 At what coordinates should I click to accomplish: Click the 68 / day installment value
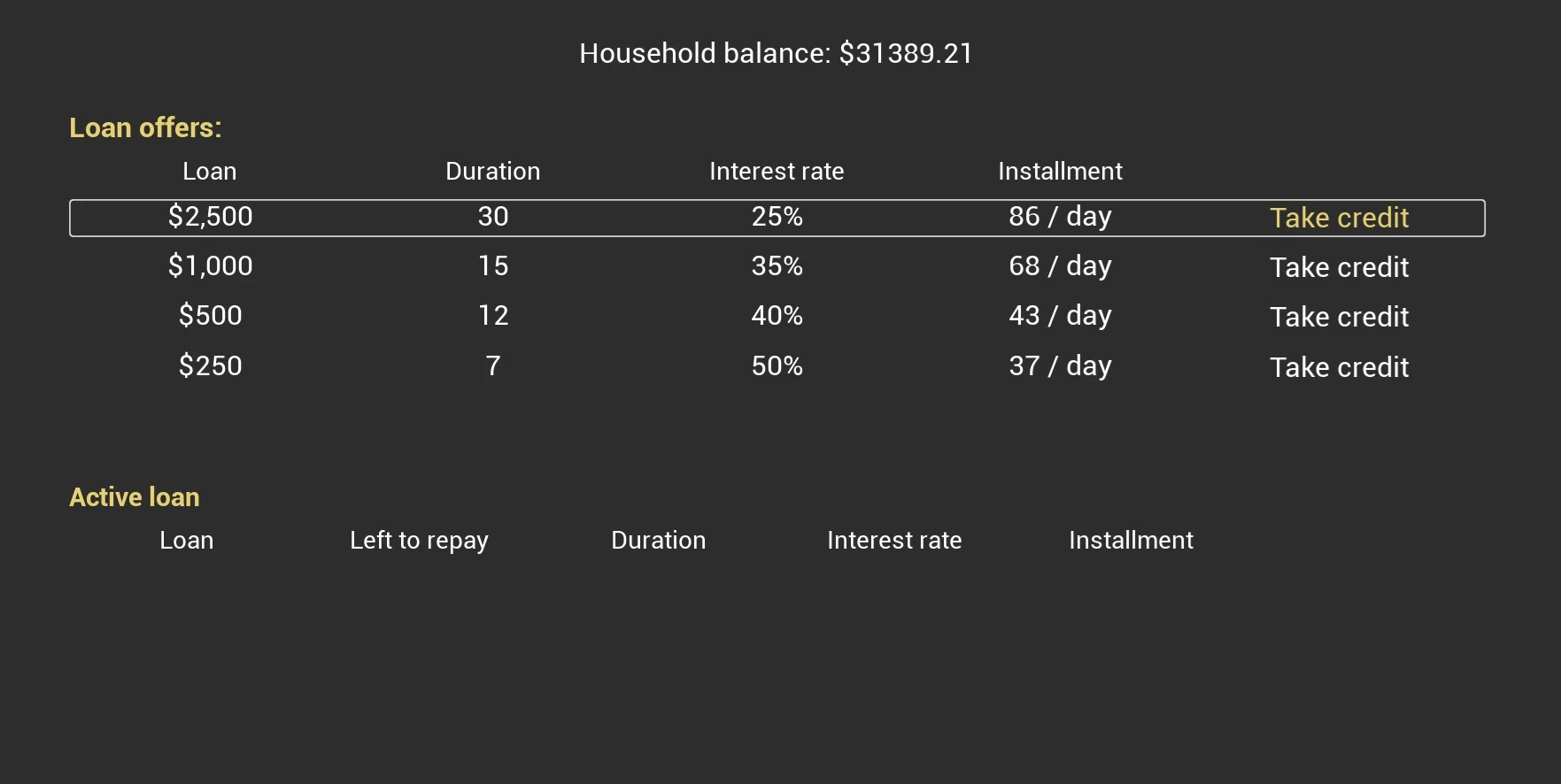pyautogui.click(x=1060, y=266)
